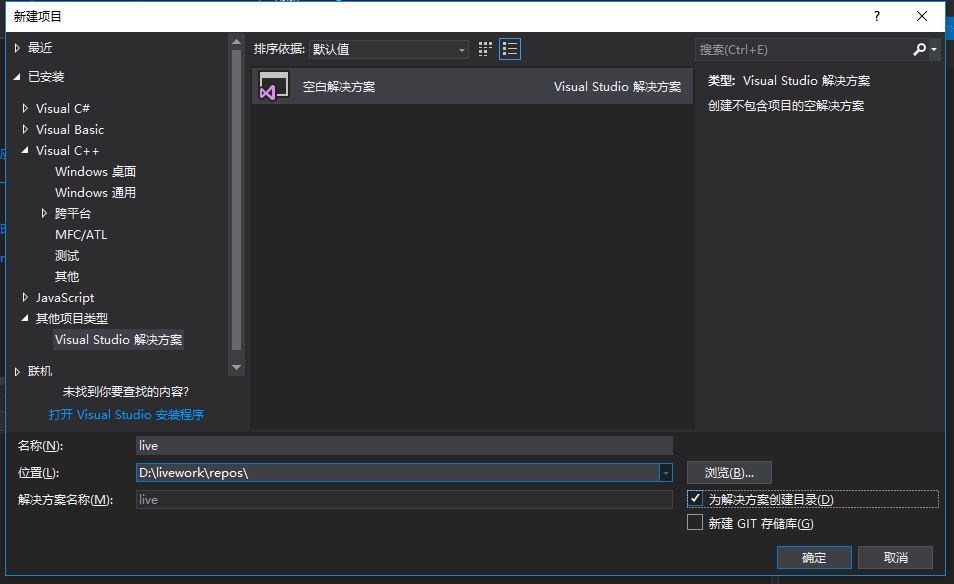The image size is (954, 584).
Task: Expand the JavaScript node
Action: (x=25, y=297)
